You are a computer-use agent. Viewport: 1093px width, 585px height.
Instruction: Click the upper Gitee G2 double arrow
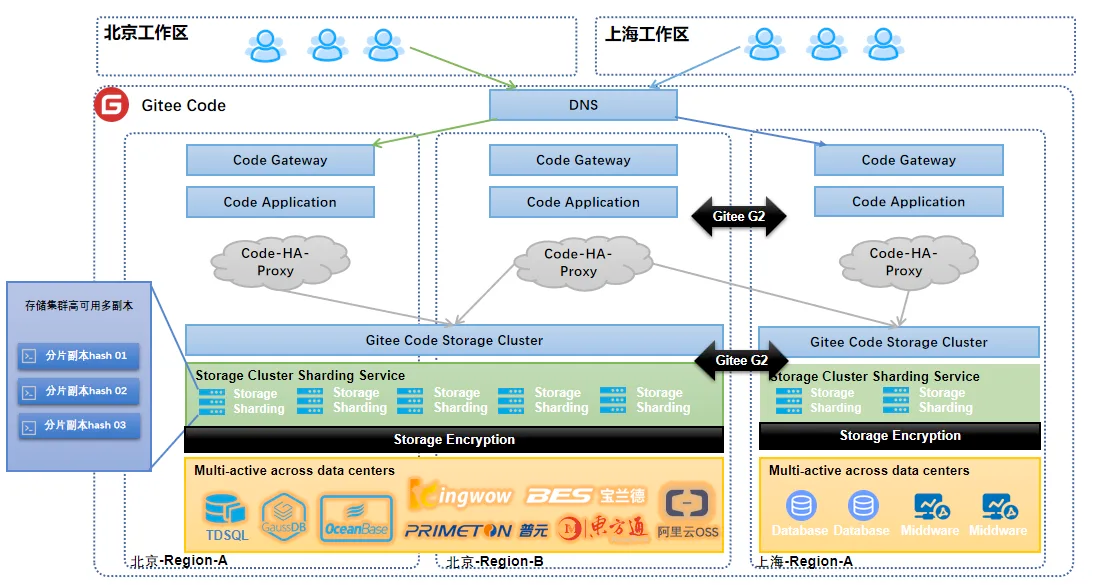739,216
